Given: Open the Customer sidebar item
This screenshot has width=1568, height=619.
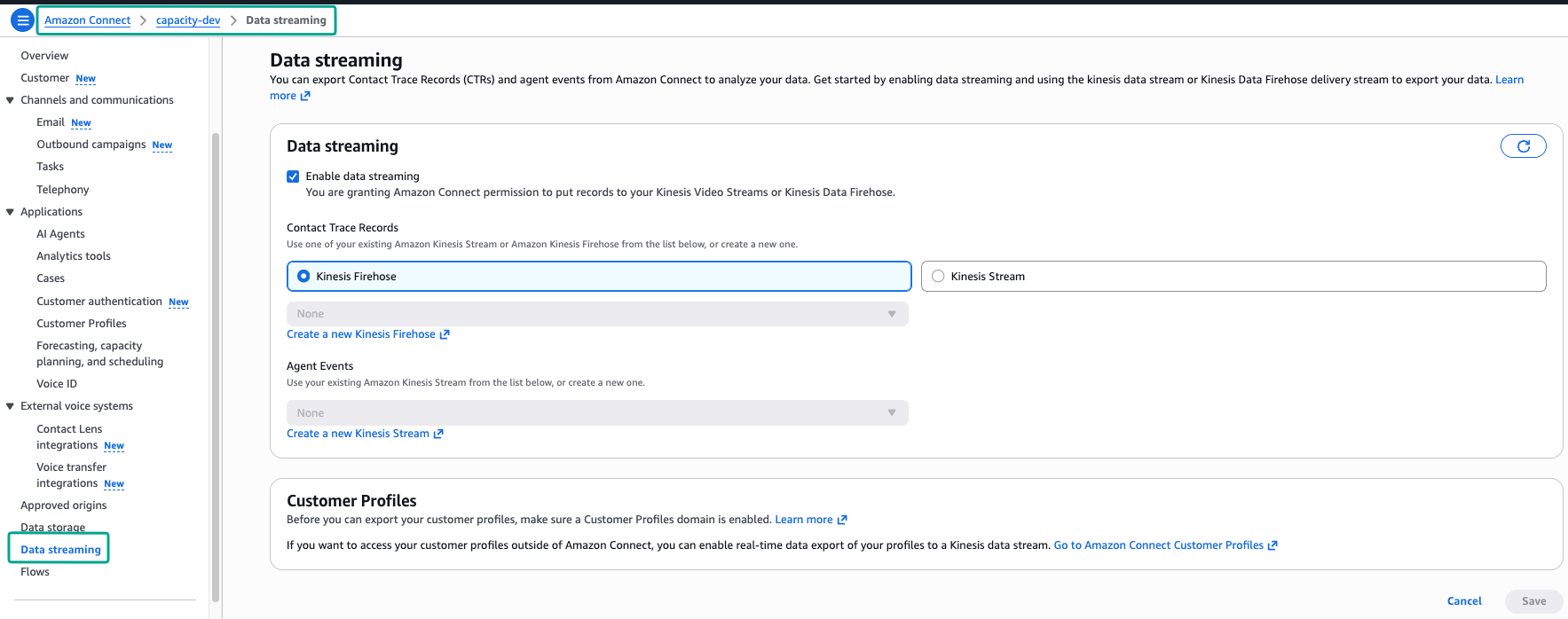Looking at the screenshot, I should pyautogui.click(x=44, y=78).
